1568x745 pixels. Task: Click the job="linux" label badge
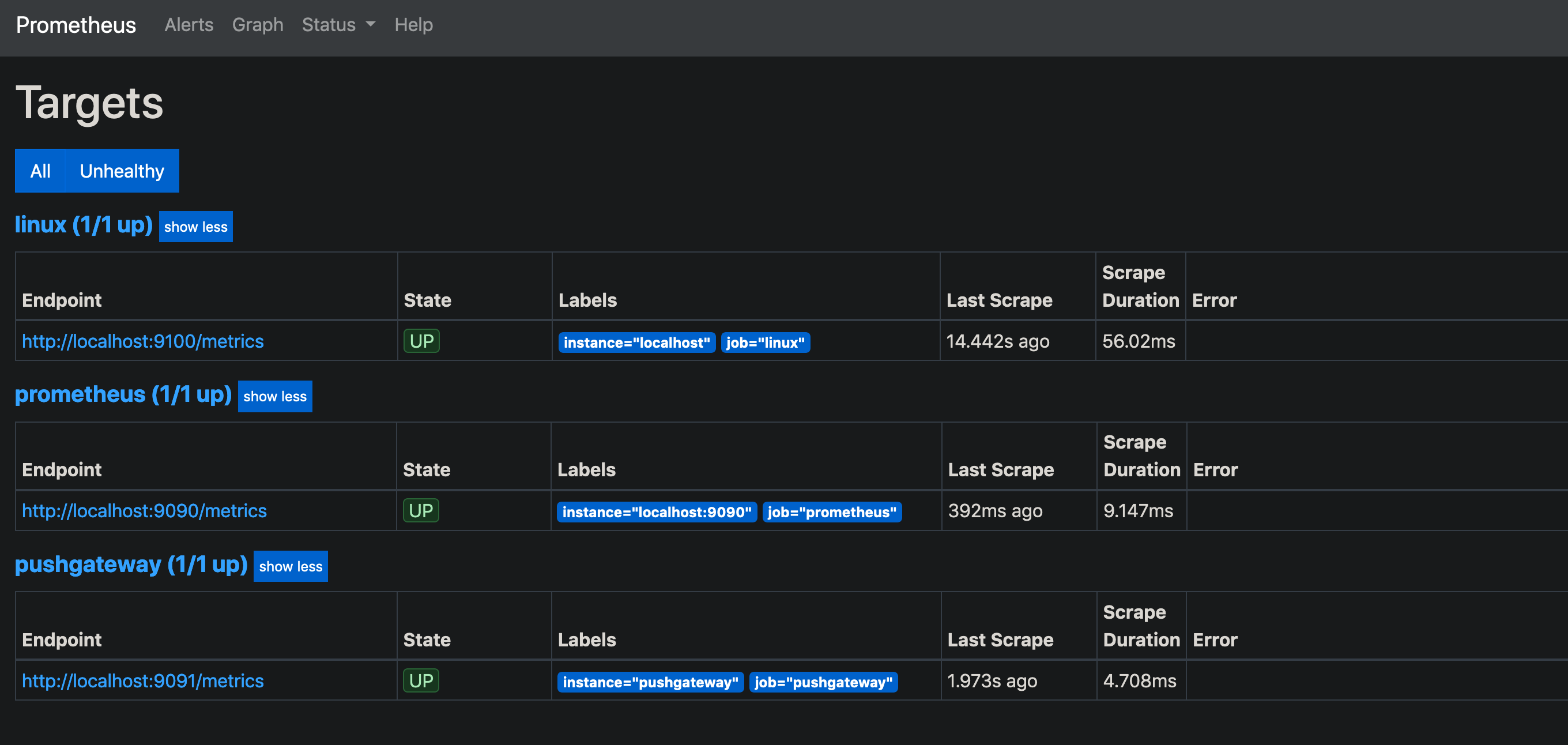click(765, 342)
